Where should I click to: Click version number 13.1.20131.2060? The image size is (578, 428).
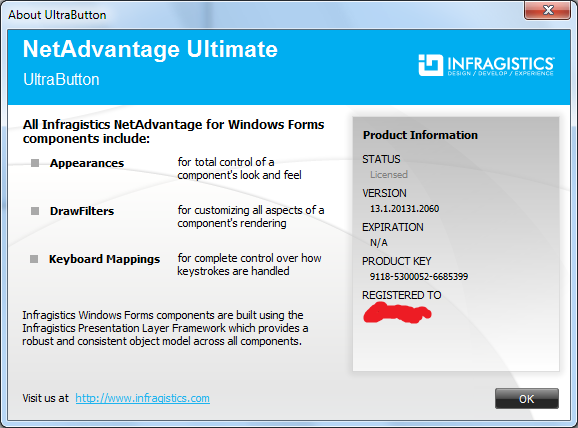404,209
